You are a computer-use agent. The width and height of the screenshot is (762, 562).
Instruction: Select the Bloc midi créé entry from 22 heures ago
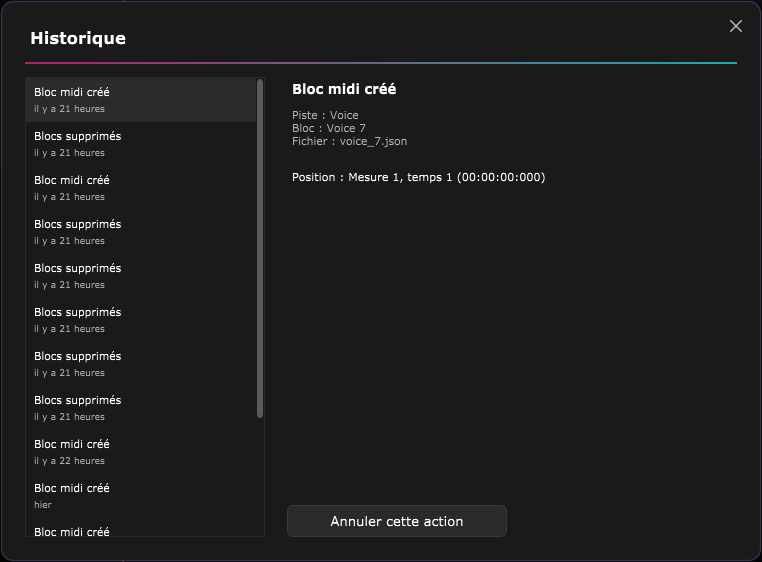click(x=141, y=452)
